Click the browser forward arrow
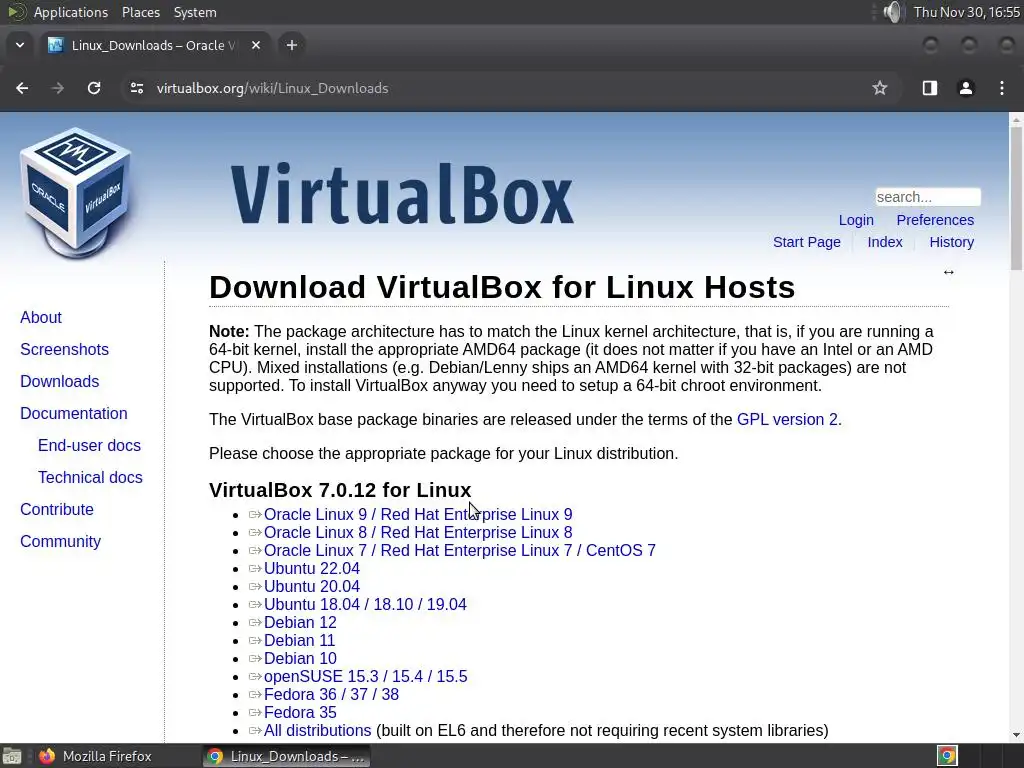This screenshot has width=1024, height=768. click(x=57, y=88)
